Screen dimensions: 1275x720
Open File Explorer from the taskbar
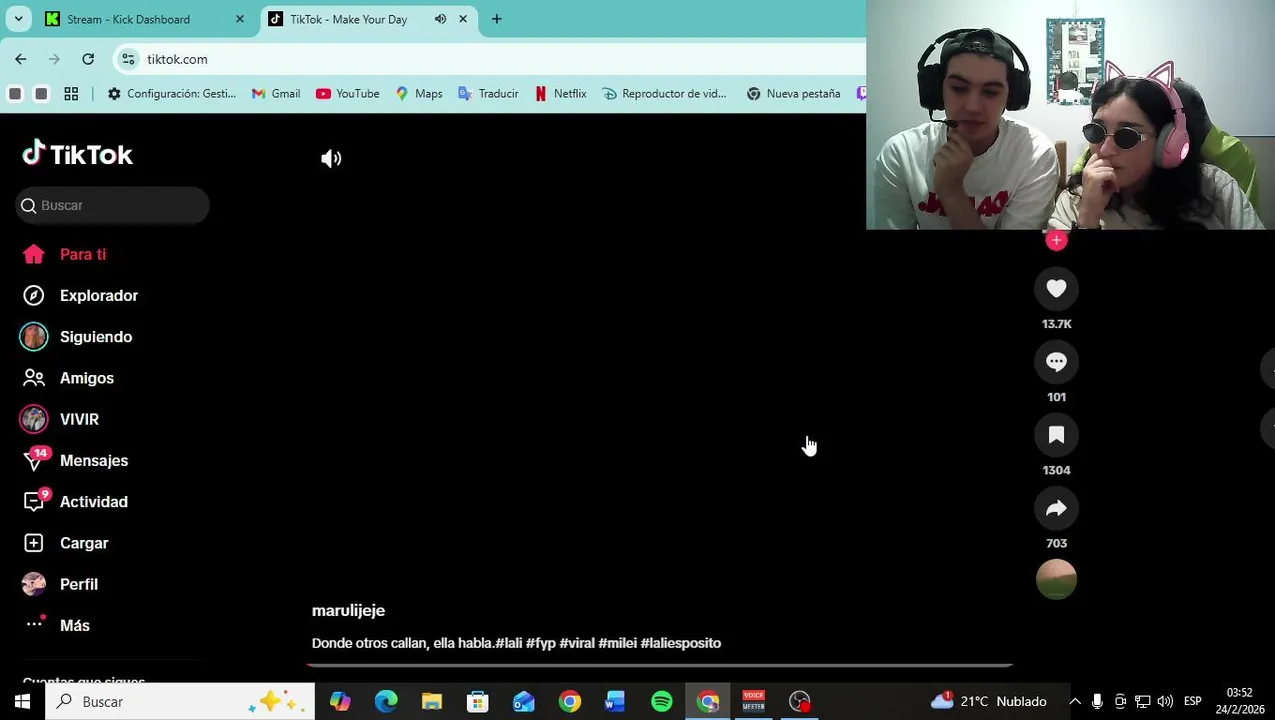click(x=432, y=702)
